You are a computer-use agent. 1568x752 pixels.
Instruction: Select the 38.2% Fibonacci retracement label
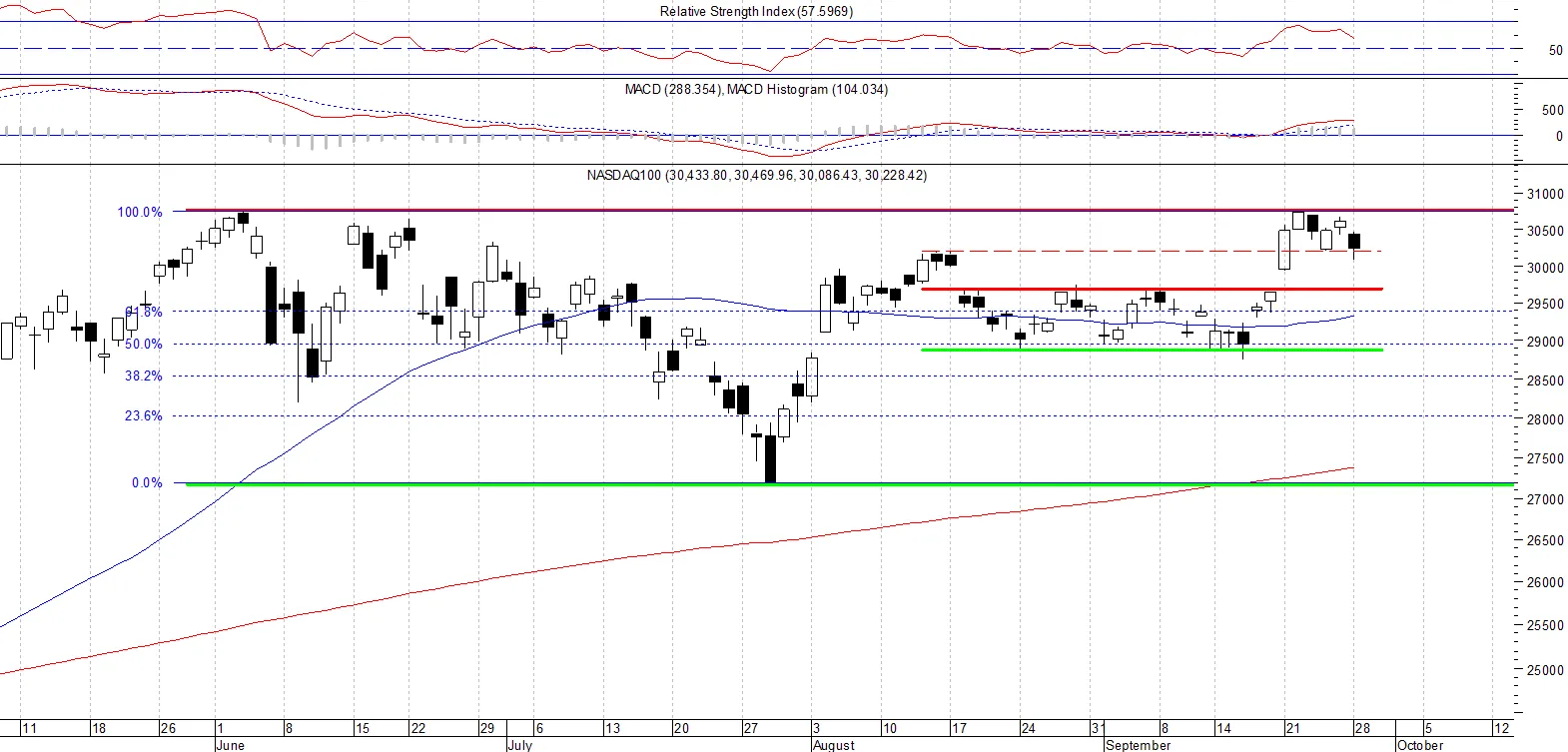[144, 376]
